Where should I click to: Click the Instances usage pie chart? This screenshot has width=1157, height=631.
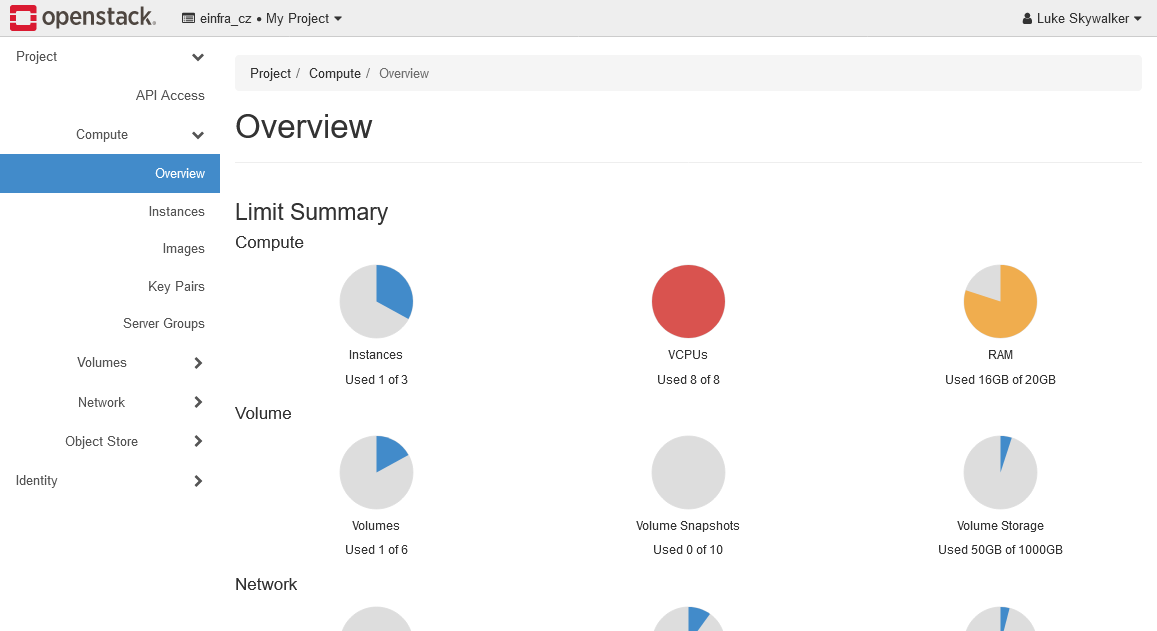coord(376,300)
